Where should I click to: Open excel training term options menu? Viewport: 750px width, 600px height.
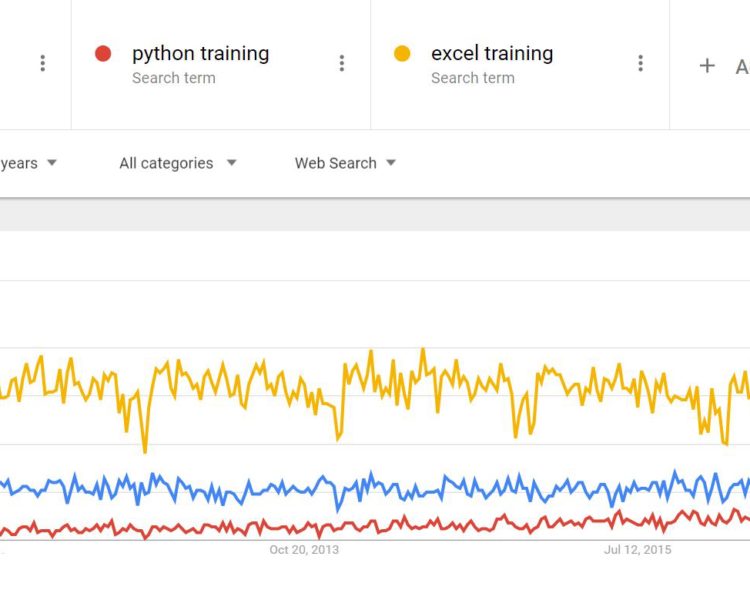[641, 64]
